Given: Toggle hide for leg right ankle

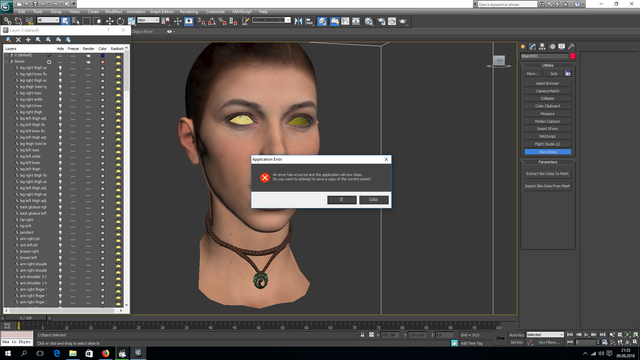Looking at the screenshot, I should click(x=60, y=100).
